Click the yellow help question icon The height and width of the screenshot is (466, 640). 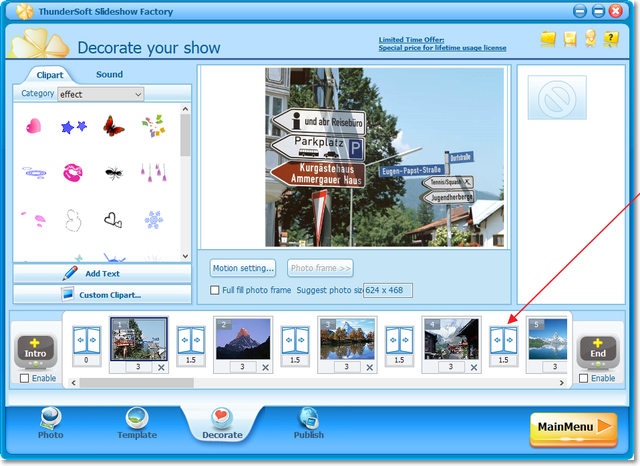pos(611,39)
